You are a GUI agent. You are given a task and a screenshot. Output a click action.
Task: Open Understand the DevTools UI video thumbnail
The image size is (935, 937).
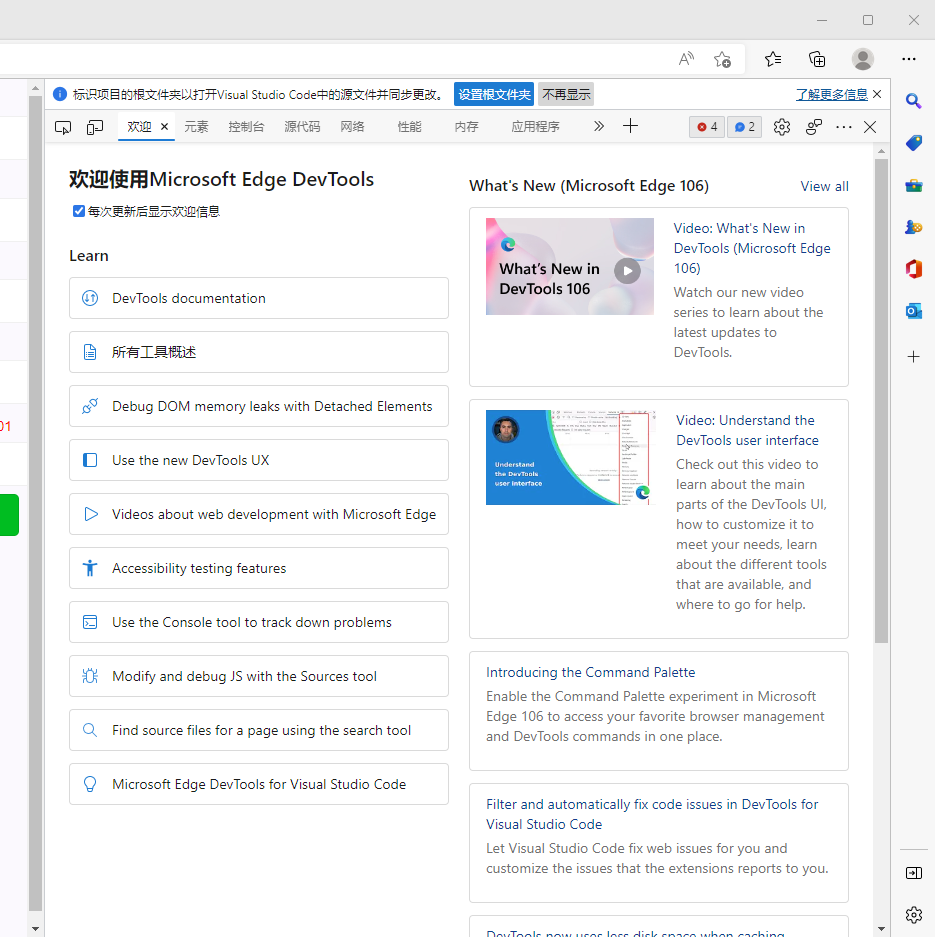[x=570, y=457]
